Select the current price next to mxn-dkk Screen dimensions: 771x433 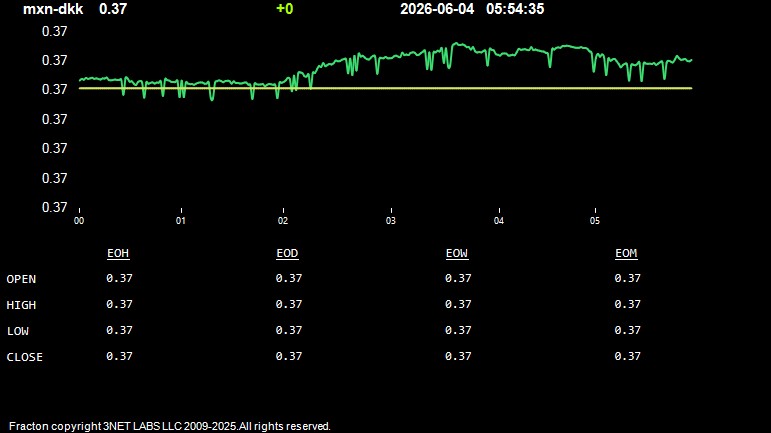click(x=113, y=9)
